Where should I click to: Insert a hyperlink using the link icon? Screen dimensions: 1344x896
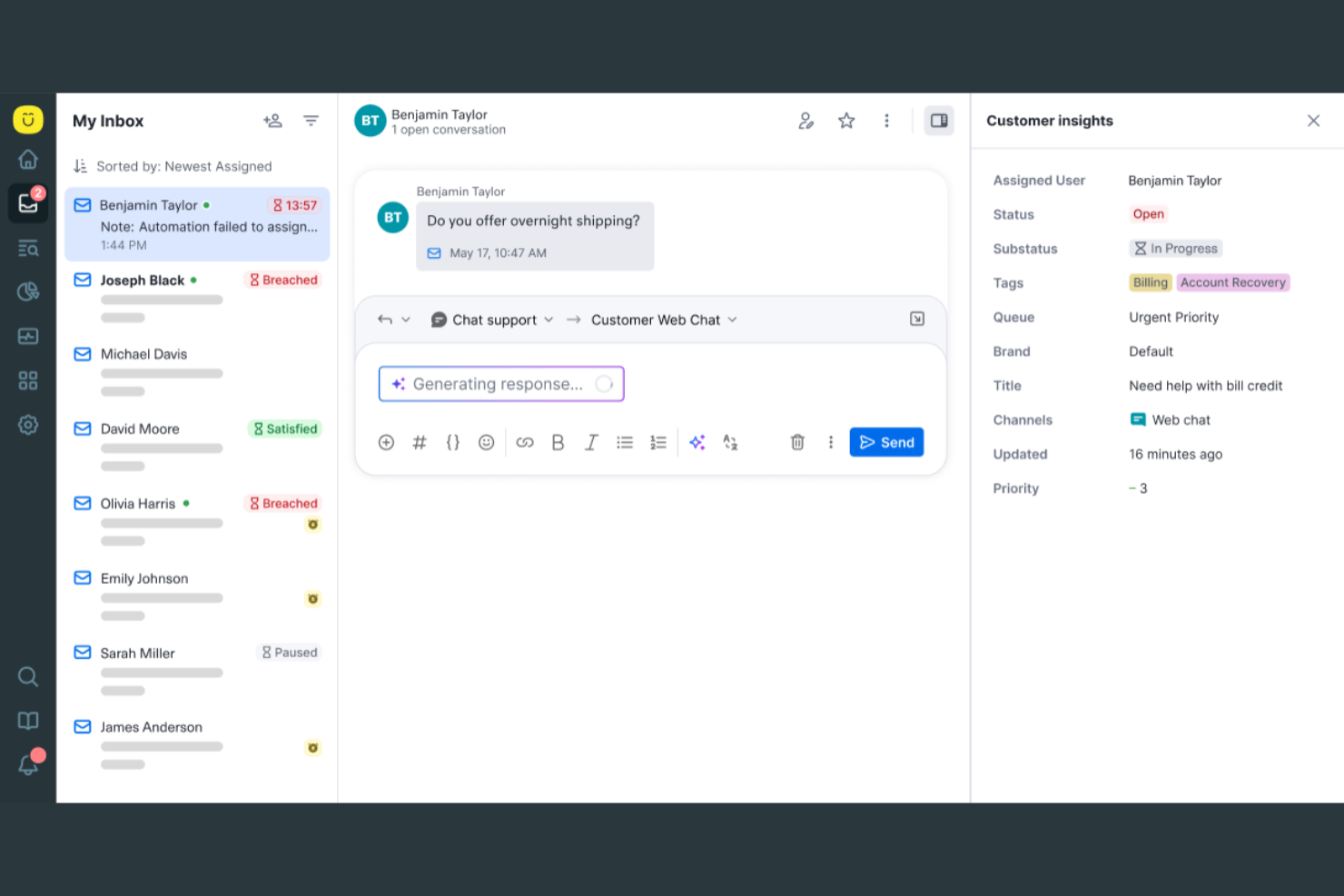pos(525,442)
